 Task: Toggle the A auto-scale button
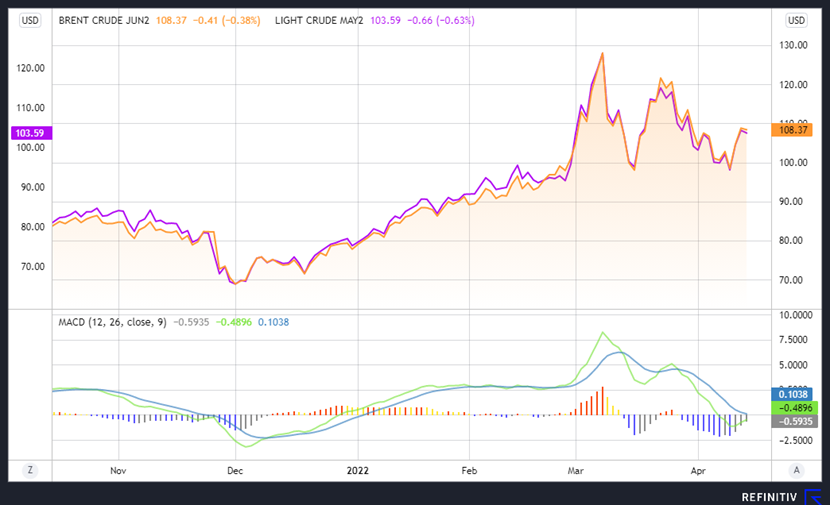tap(796, 470)
